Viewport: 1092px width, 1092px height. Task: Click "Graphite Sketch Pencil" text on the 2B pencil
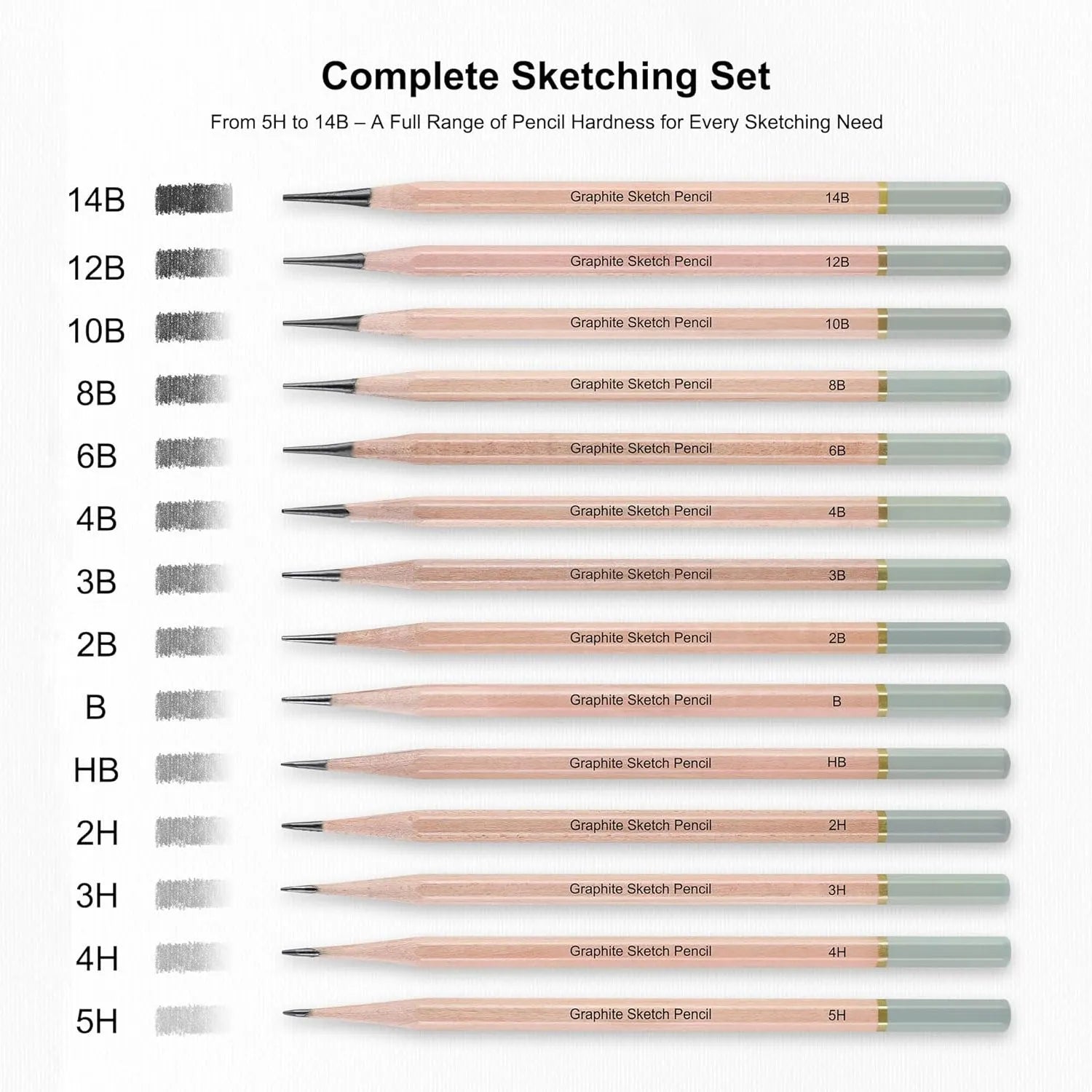coord(641,638)
